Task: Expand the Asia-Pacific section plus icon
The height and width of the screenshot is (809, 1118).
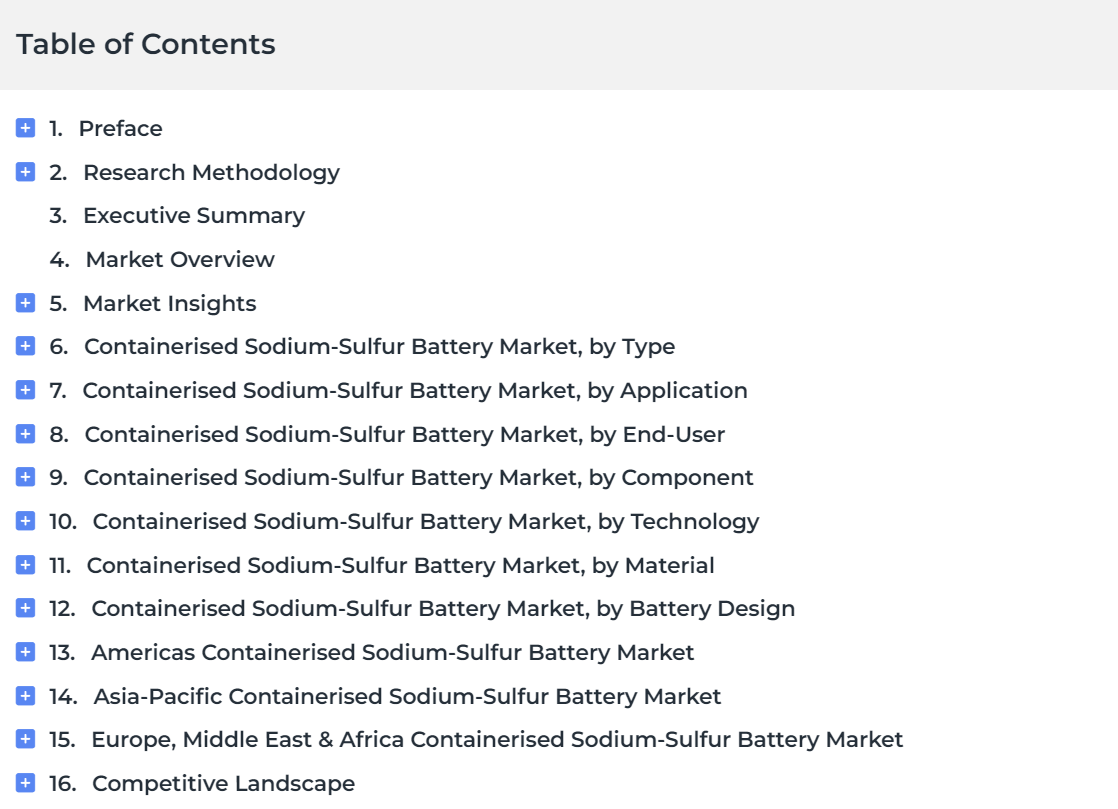Action: (25, 696)
